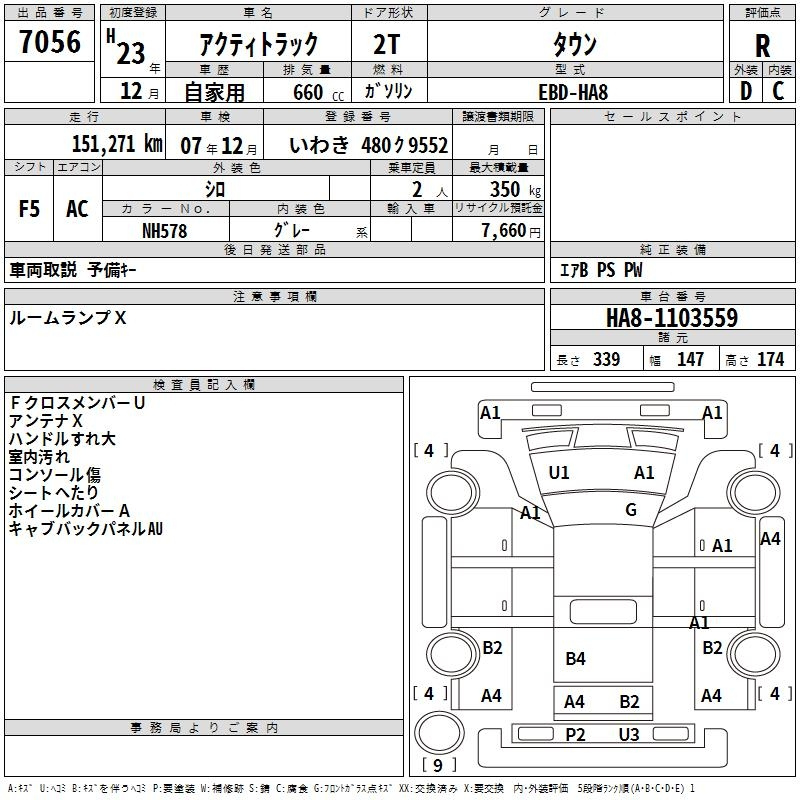This screenshot has width=800, height=800.
Task: Select the mileage value 151,271 km
Action: point(116,144)
